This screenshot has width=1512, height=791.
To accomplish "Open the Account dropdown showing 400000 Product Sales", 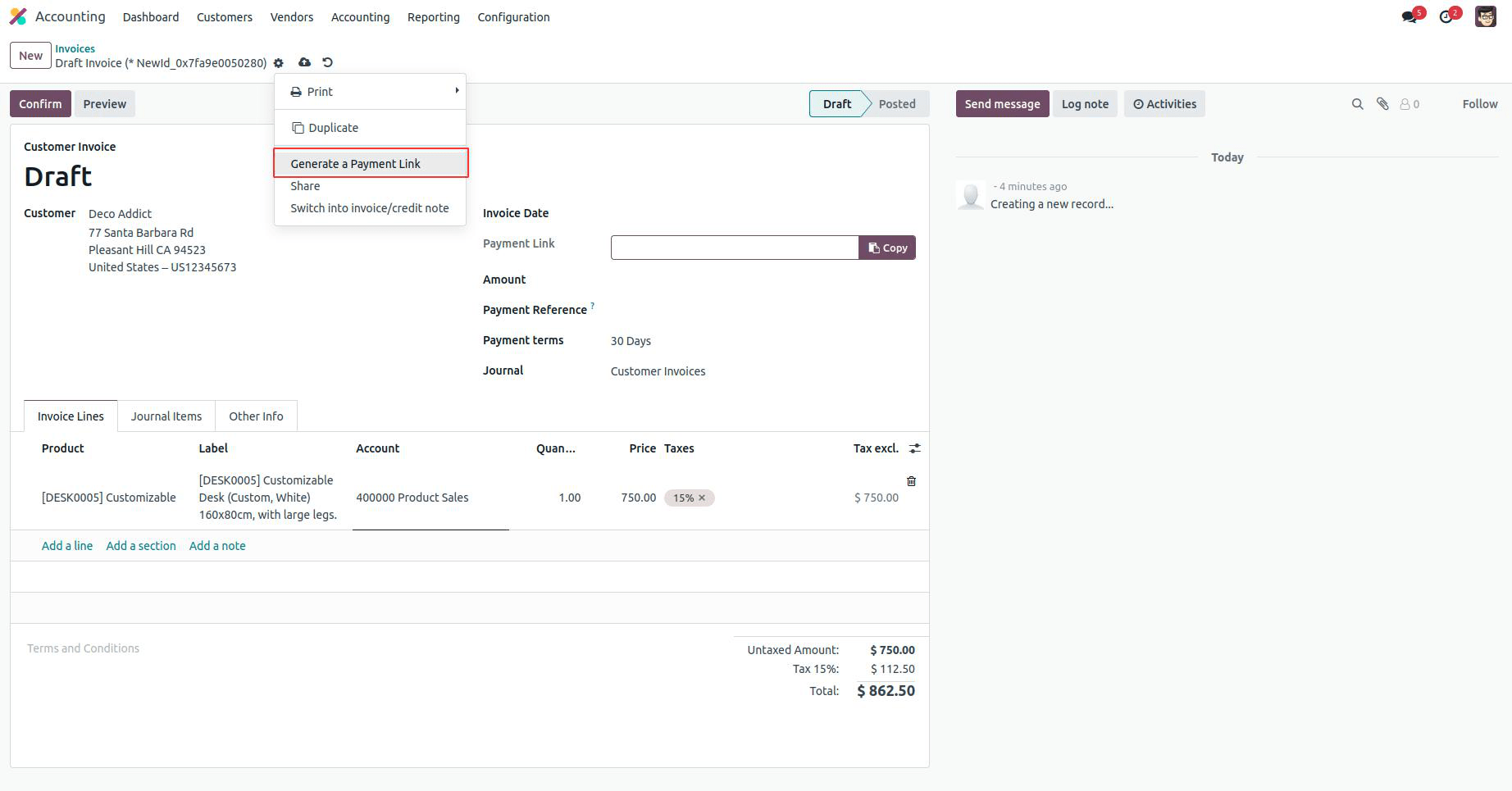I will 412,497.
